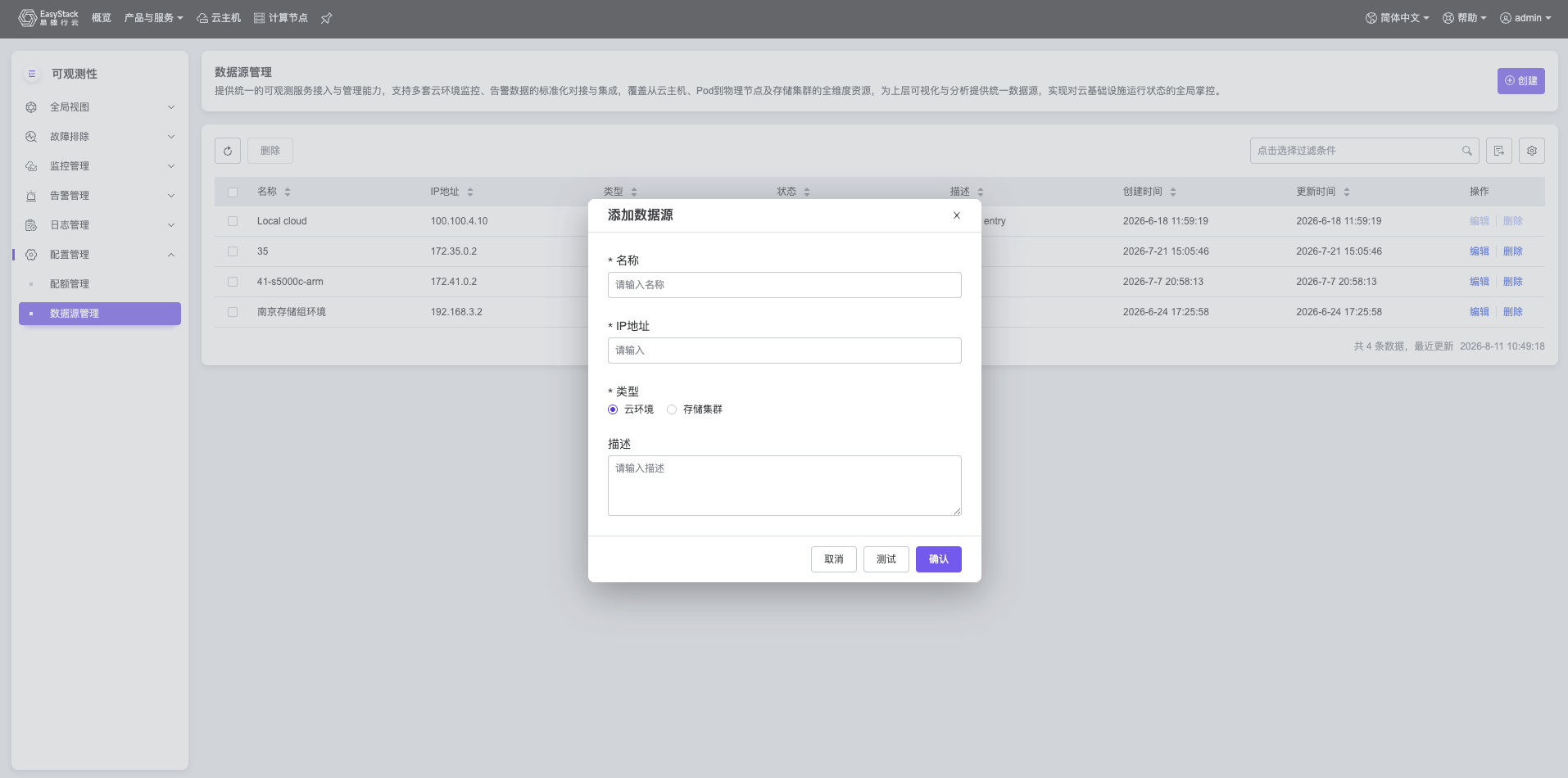Screen dimensions: 1568x778
Task: Click the pin icon in the top navigation
Action: (x=326, y=18)
